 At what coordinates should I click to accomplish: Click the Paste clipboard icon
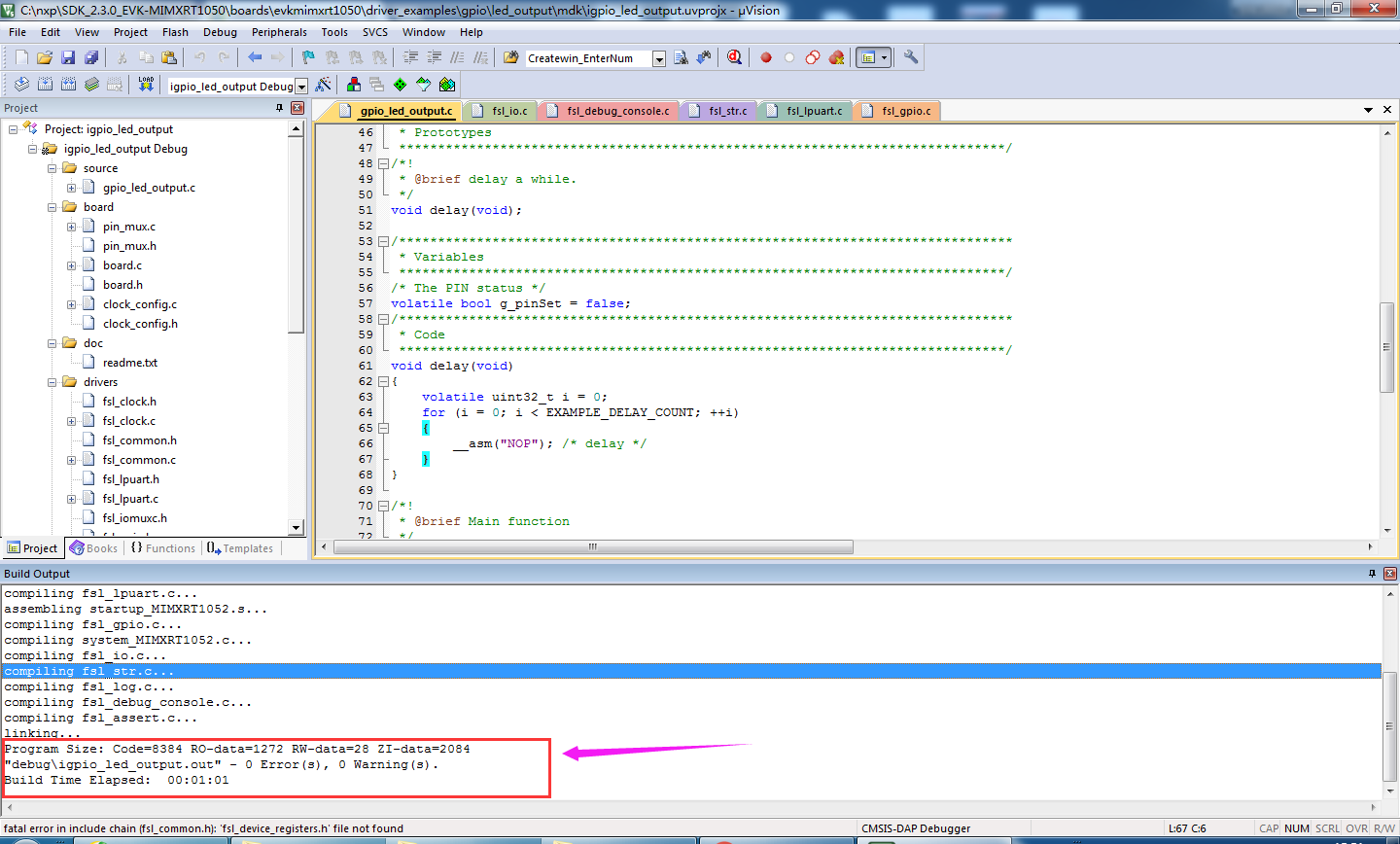coord(168,58)
